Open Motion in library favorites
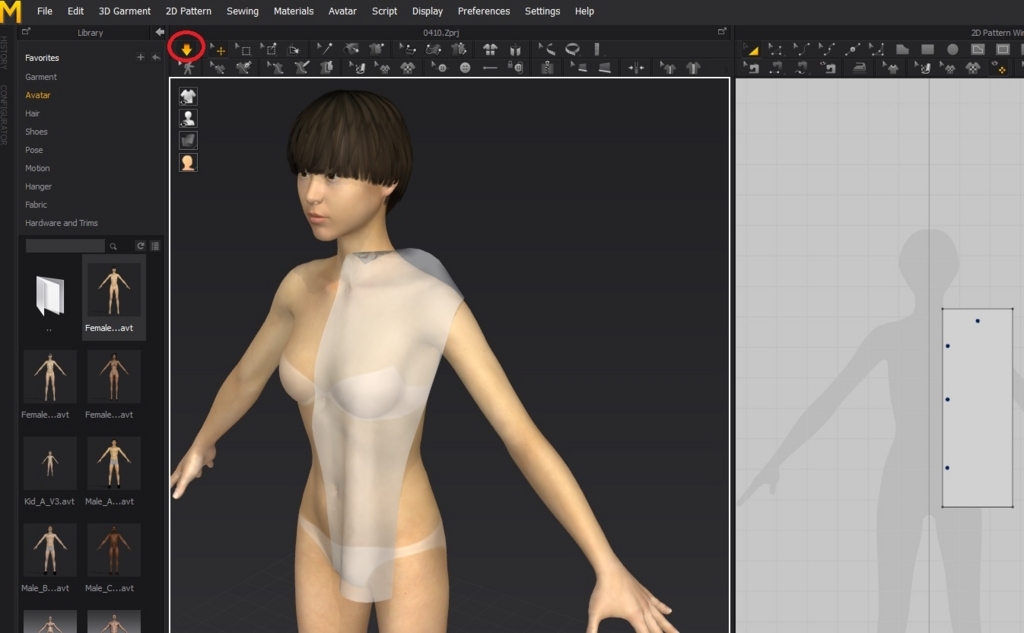 coord(37,169)
